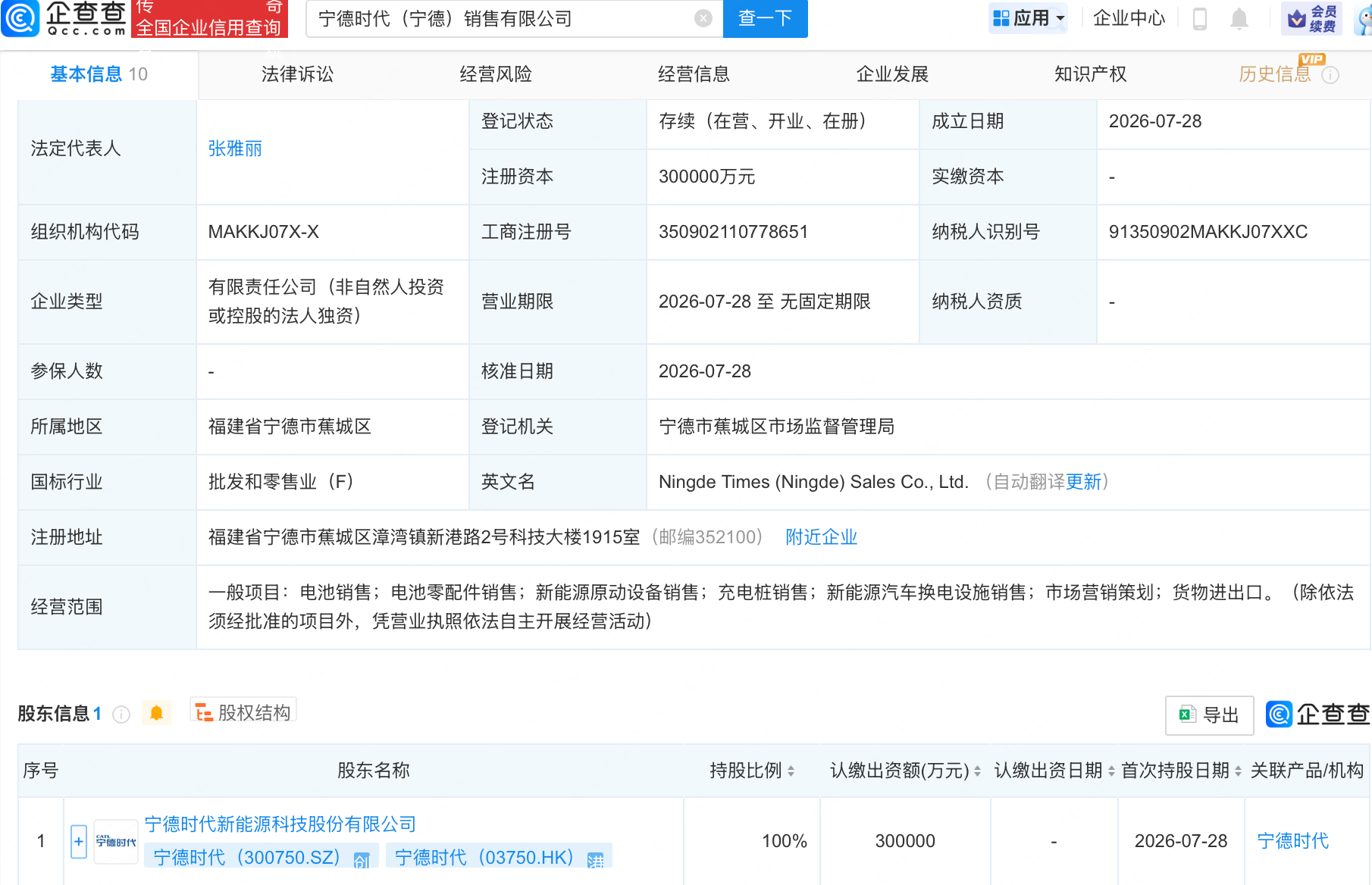The height and width of the screenshot is (885, 1372).
Task: Click the mobile phone icon in header
Action: click(1200, 18)
